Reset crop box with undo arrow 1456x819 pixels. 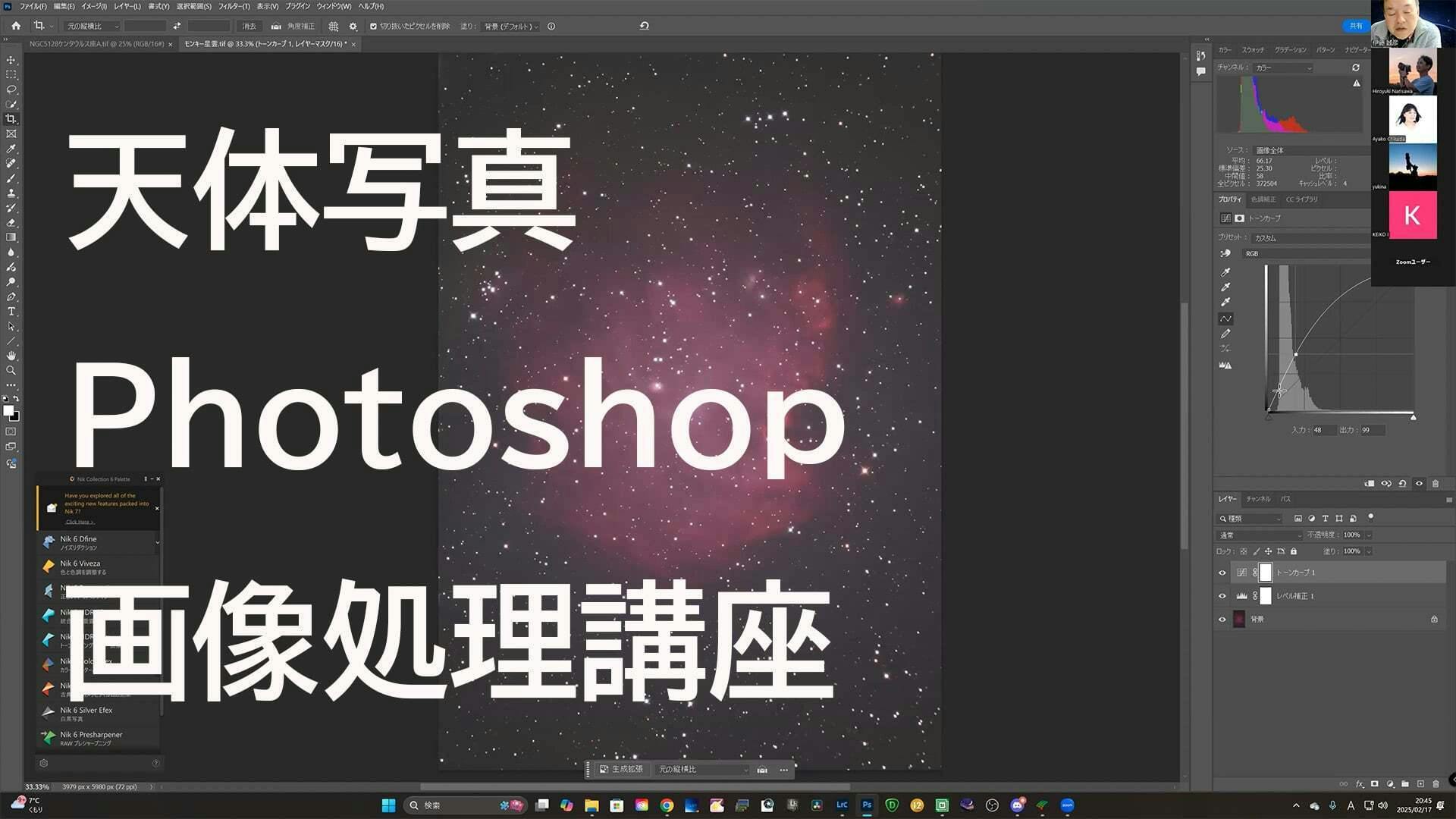pyautogui.click(x=645, y=26)
